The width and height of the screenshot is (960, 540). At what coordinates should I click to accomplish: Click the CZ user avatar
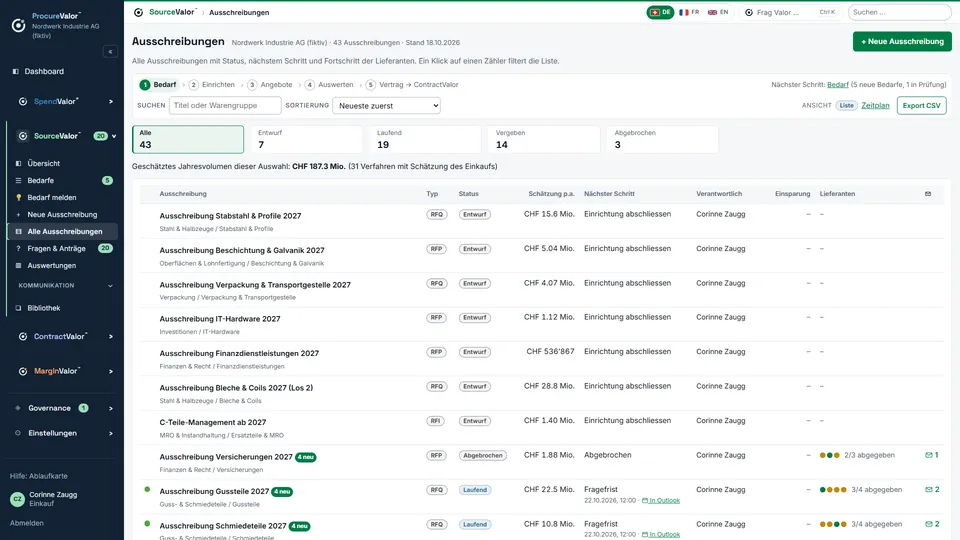[17, 499]
